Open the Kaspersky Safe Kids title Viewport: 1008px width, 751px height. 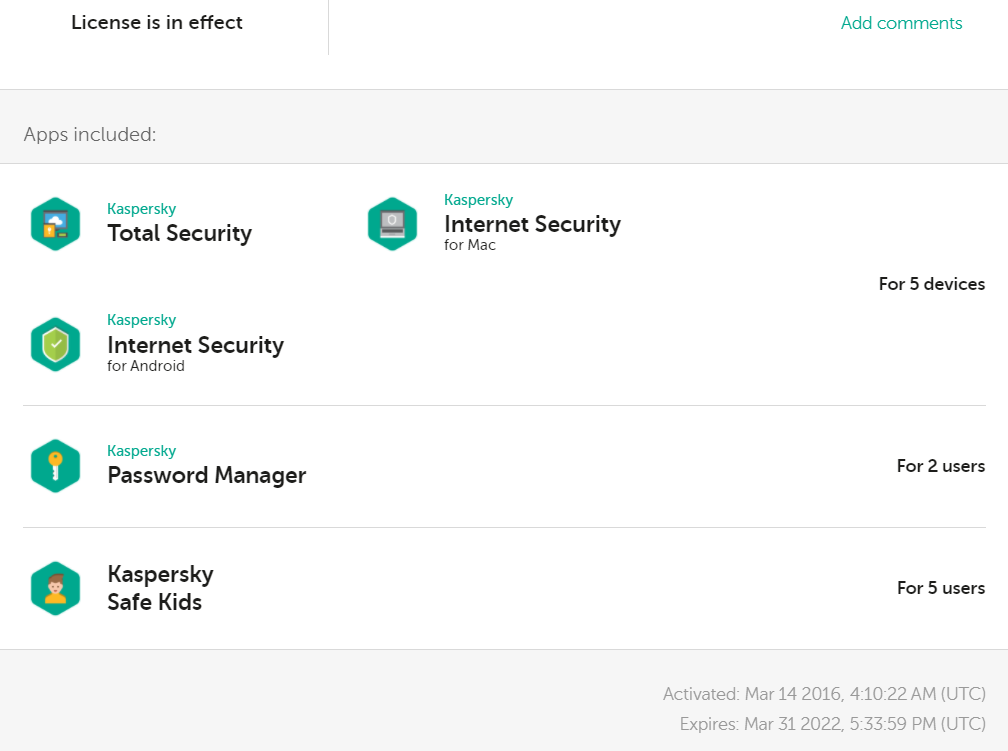click(x=160, y=588)
